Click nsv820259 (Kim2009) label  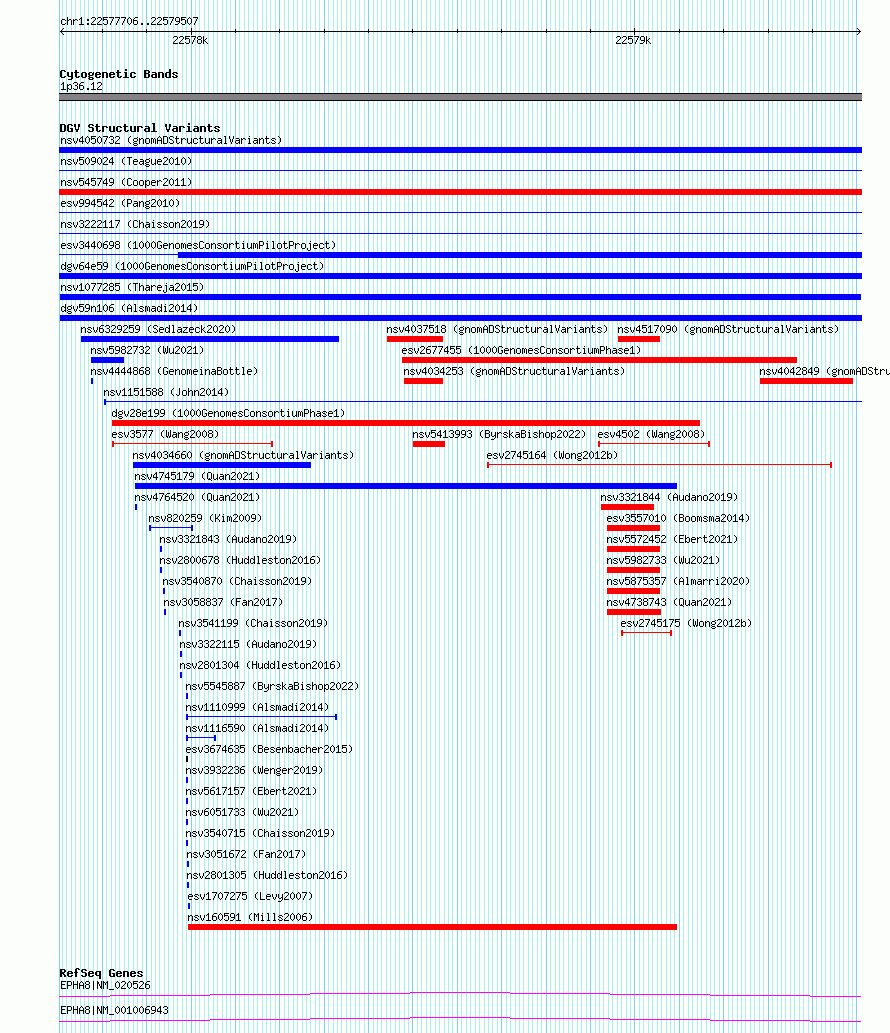(205, 519)
